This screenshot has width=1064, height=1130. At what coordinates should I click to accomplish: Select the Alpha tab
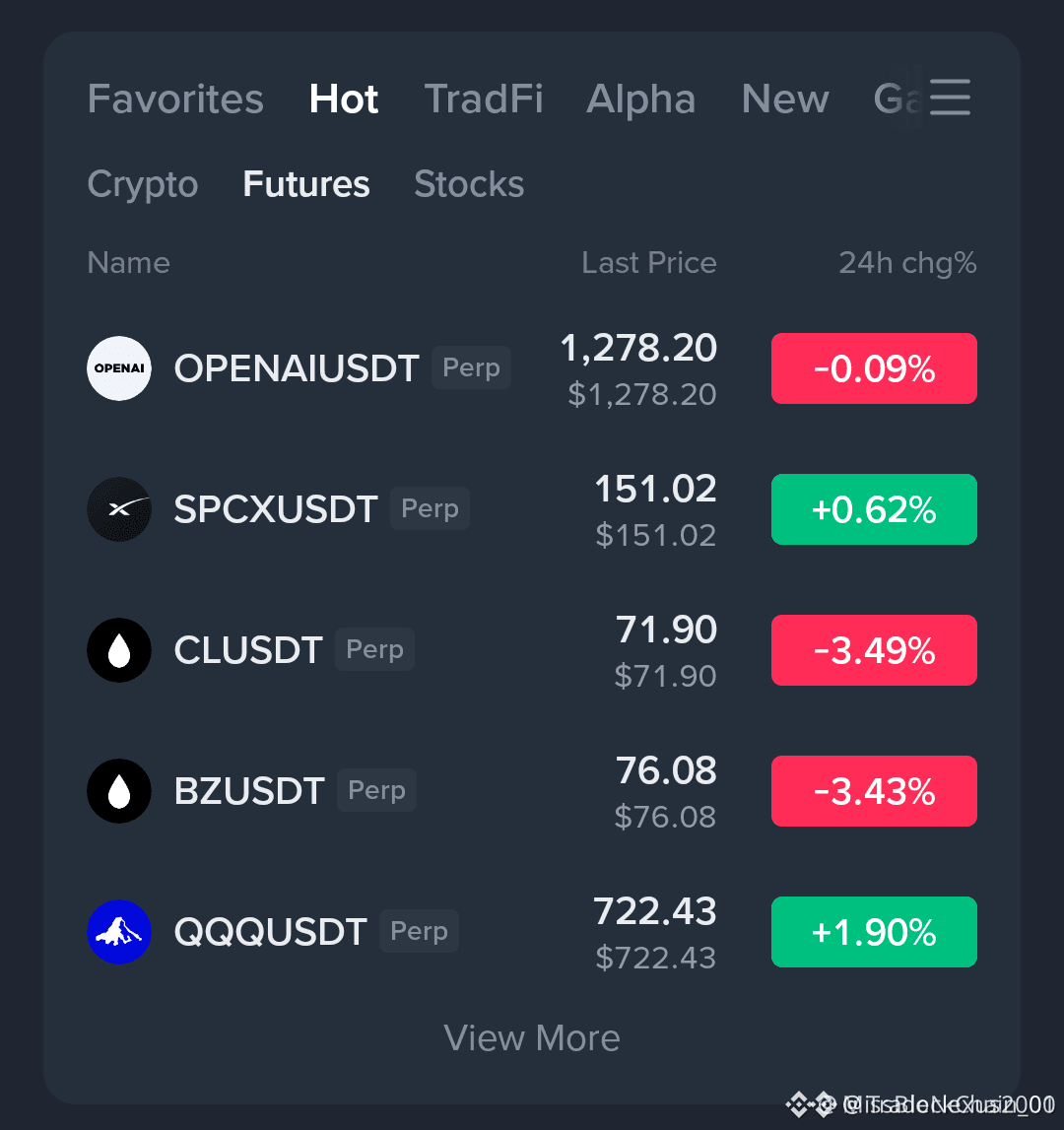[640, 99]
